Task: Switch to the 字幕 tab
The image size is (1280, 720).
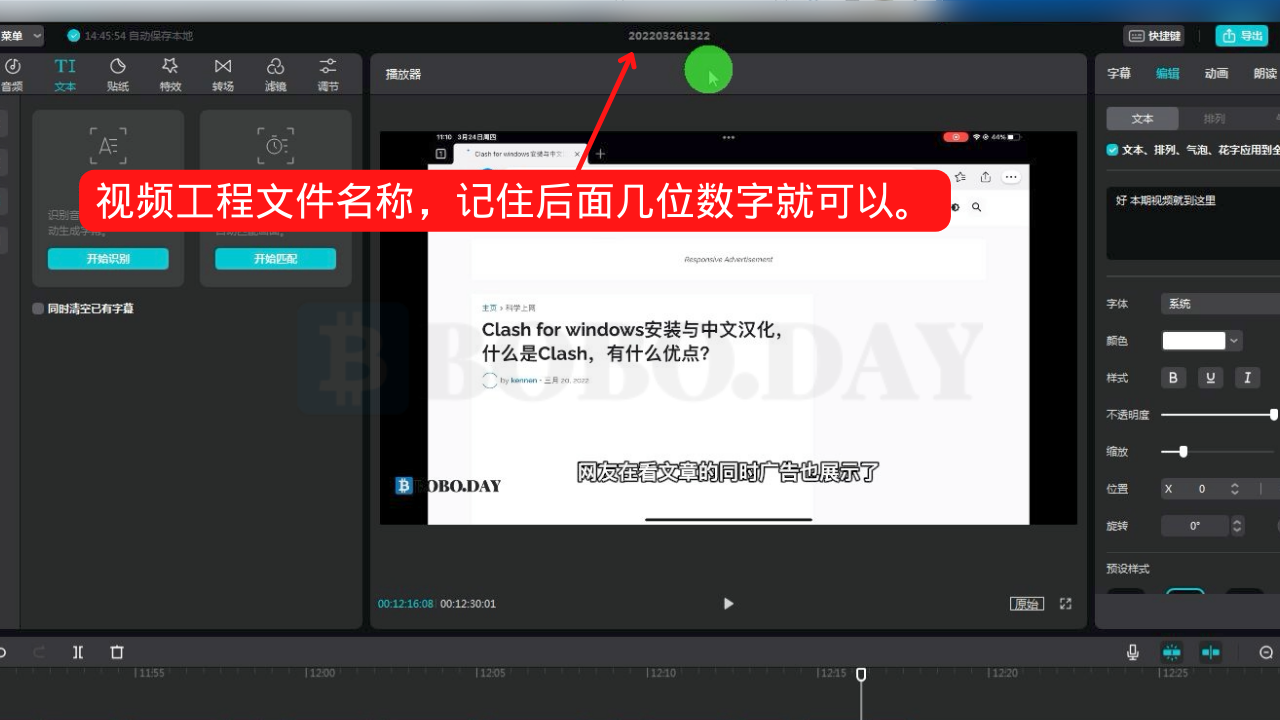Action: pos(1119,74)
